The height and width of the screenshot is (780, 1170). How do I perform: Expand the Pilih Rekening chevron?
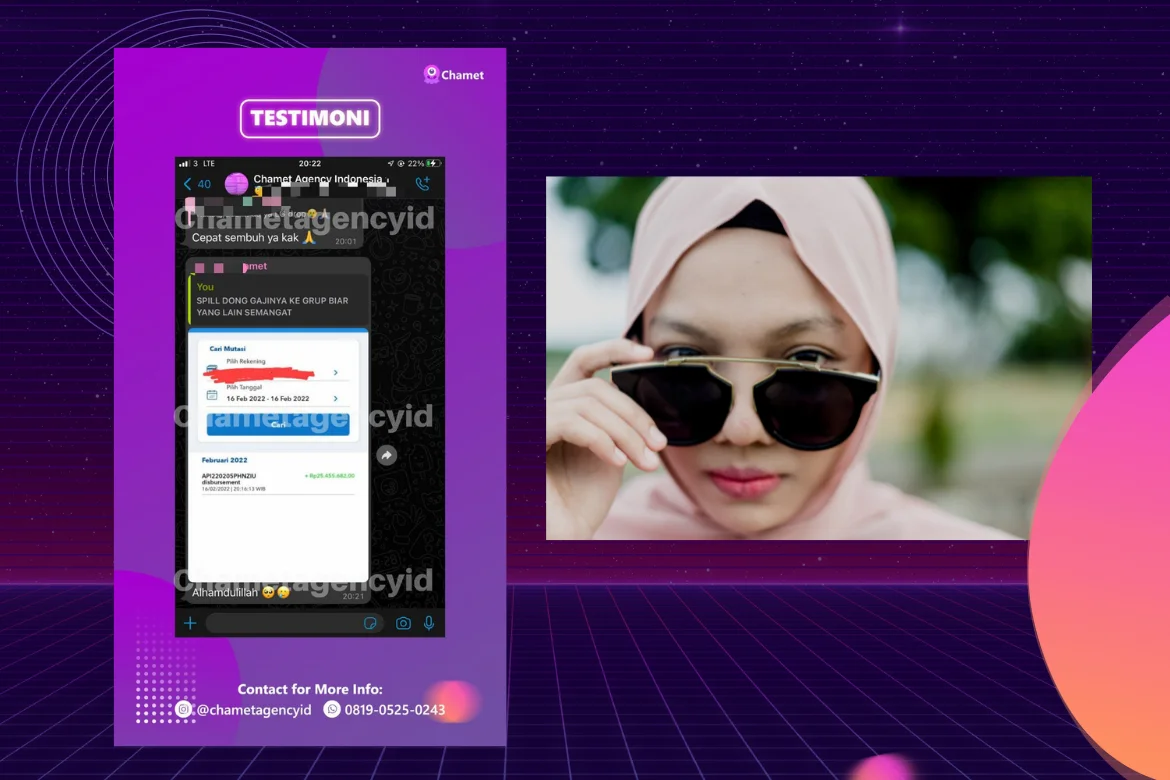(335, 372)
